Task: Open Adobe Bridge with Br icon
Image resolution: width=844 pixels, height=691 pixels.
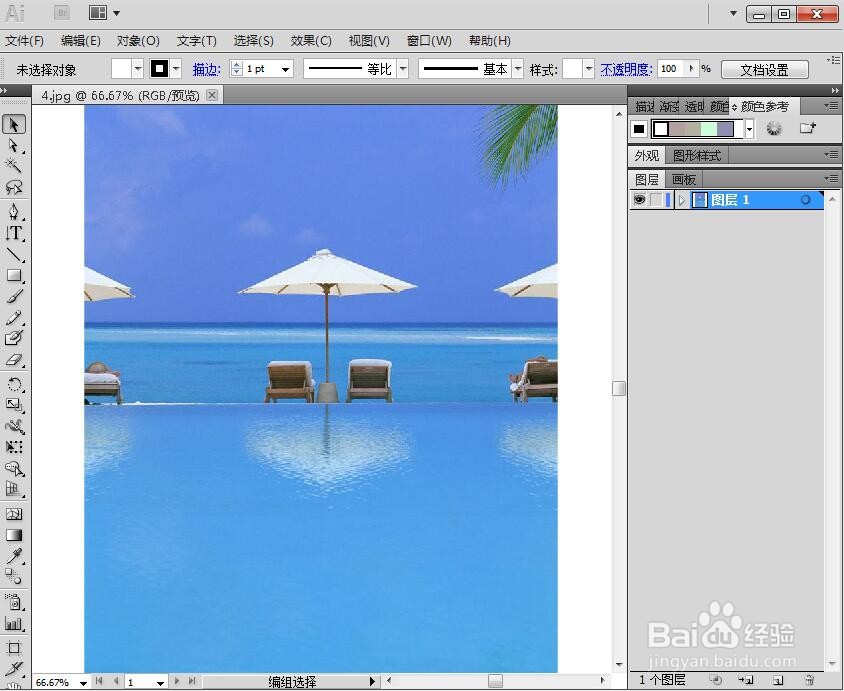Action: [62, 13]
